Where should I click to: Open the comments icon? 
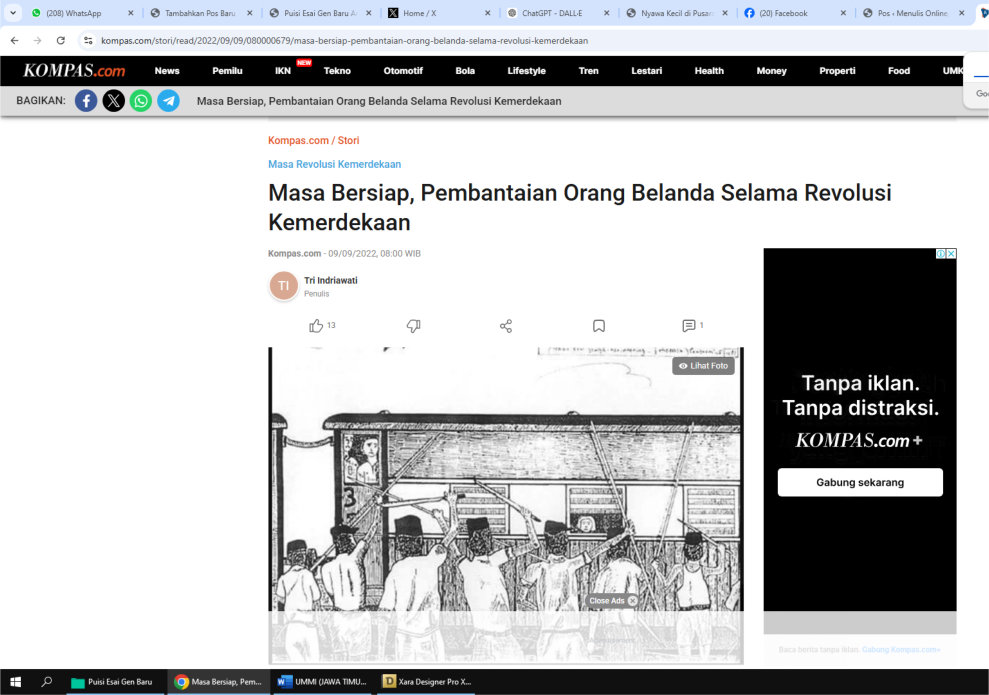click(x=688, y=326)
